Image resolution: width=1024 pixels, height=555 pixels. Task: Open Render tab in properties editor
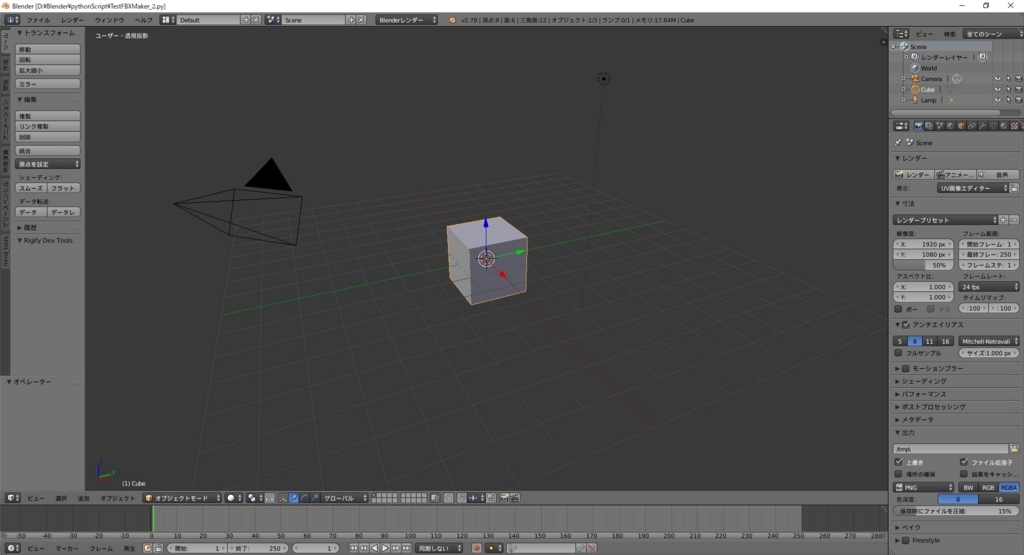click(x=919, y=126)
